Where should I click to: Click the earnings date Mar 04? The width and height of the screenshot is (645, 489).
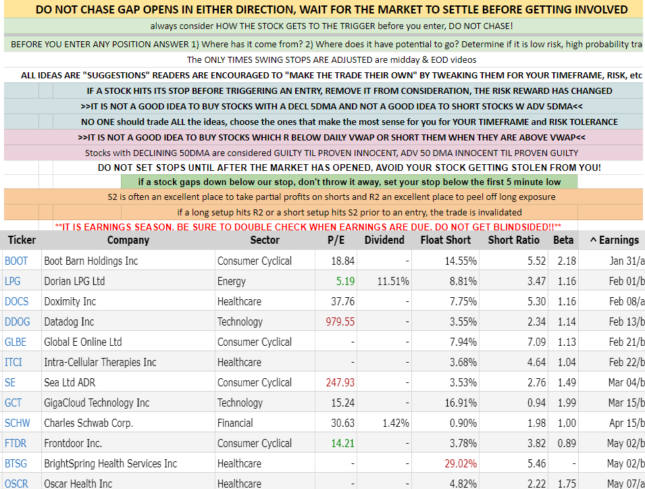[626, 382]
